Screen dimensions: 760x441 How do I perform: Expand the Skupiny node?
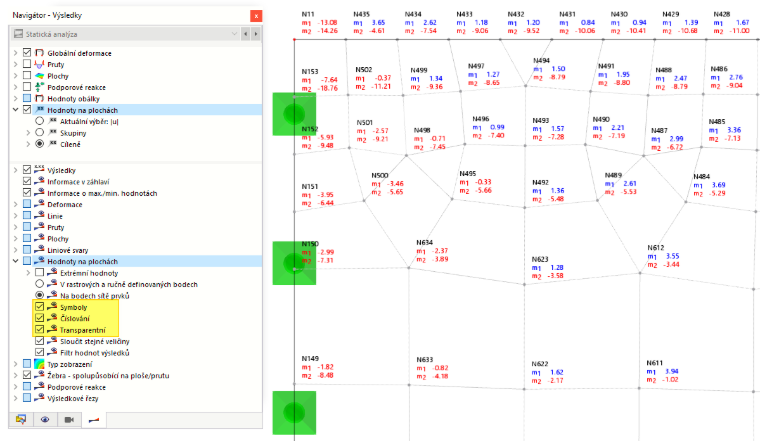(28, 133)
